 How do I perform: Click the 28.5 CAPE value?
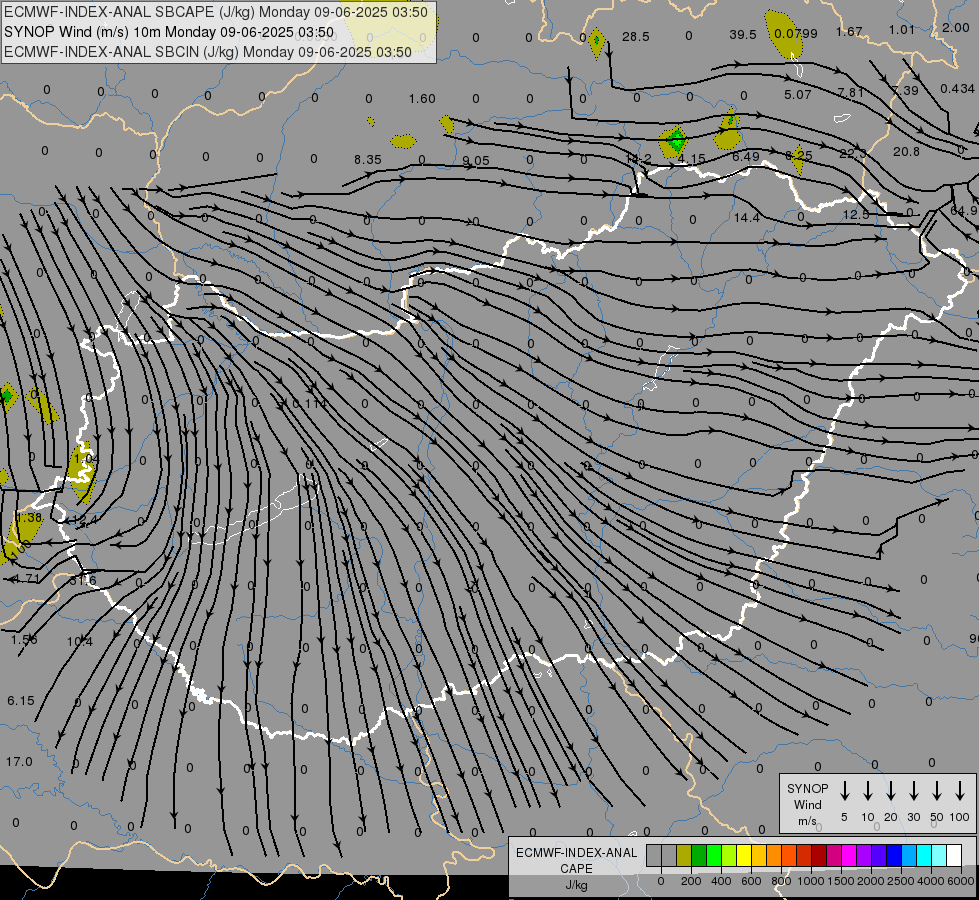[x=636, y=37]
